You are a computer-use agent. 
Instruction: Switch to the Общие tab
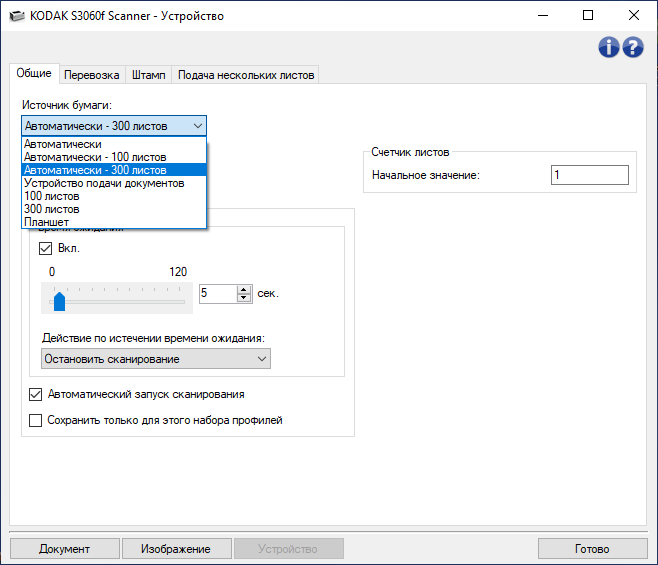click(34, 73)
